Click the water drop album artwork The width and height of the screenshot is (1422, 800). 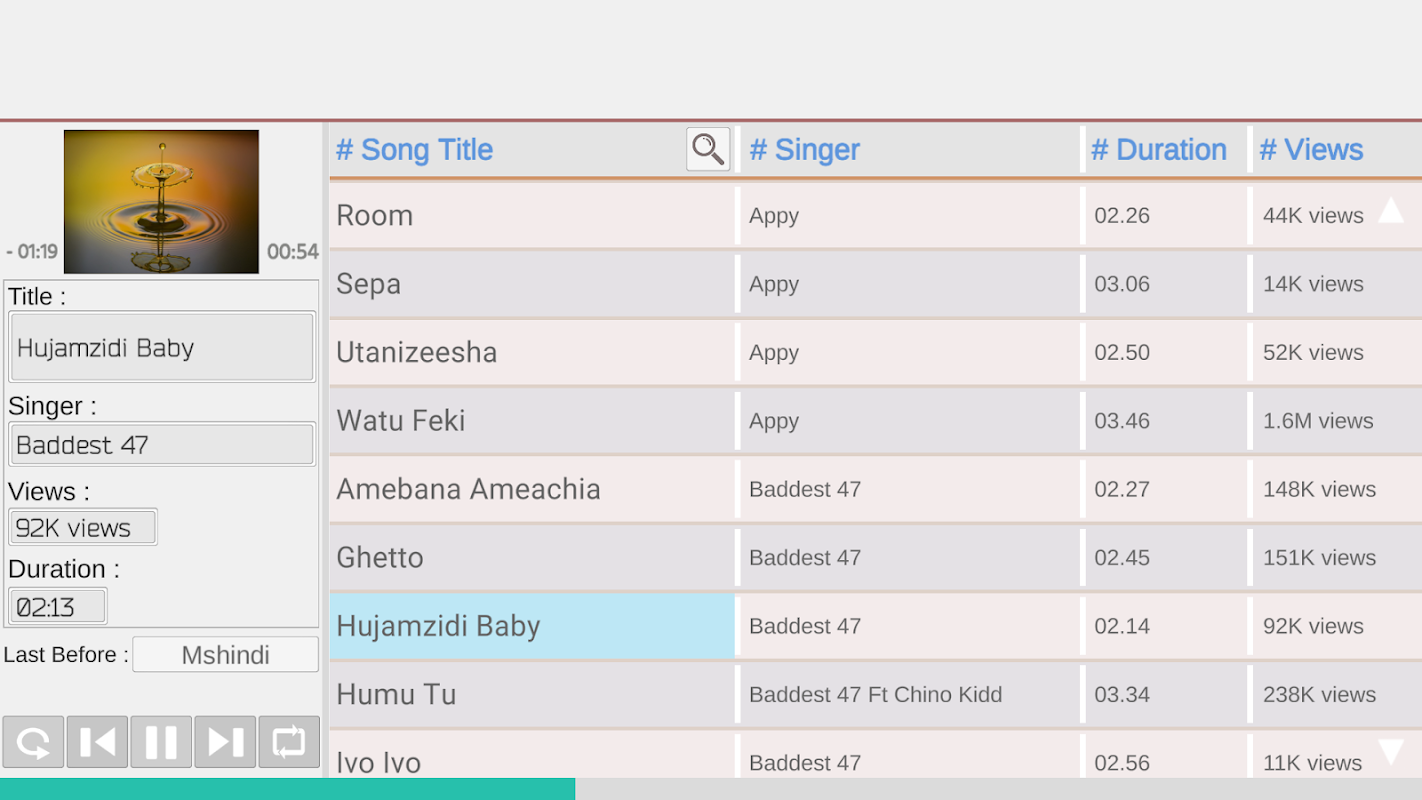click(161, 201)
